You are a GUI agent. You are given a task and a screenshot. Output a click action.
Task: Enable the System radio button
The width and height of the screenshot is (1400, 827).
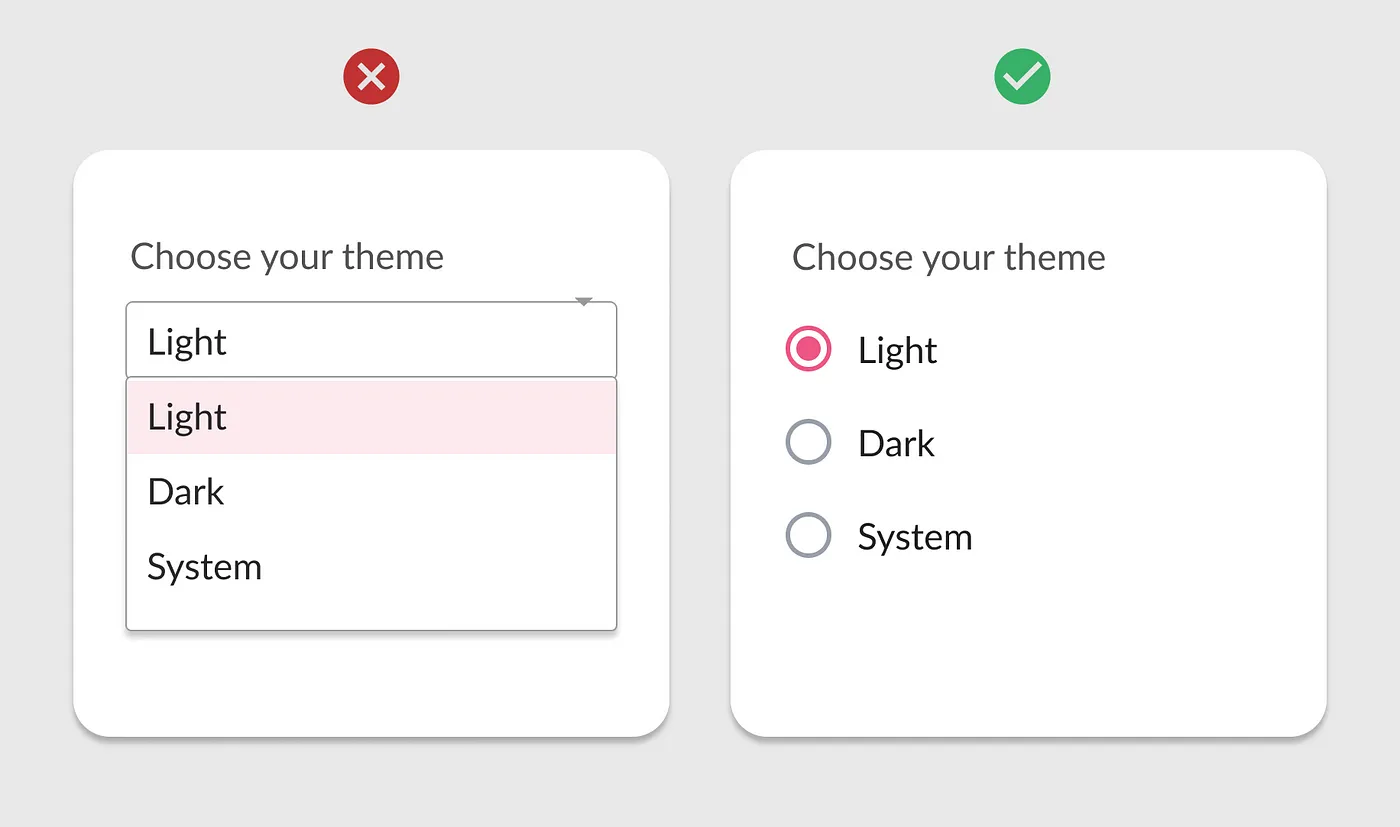tap(808, 535)
